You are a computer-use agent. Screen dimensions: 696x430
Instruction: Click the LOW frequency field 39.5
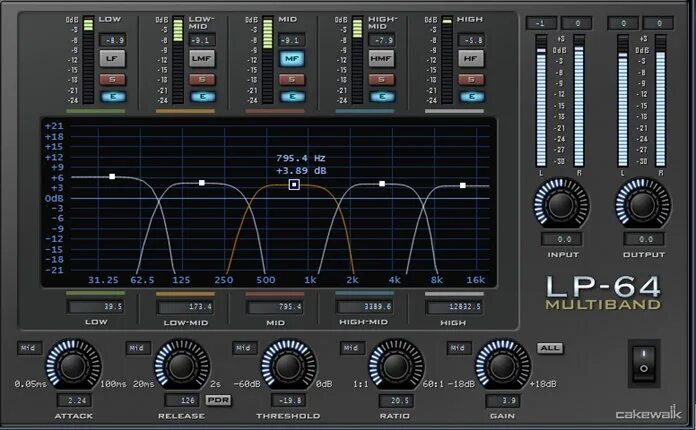(x=95, y=307)
